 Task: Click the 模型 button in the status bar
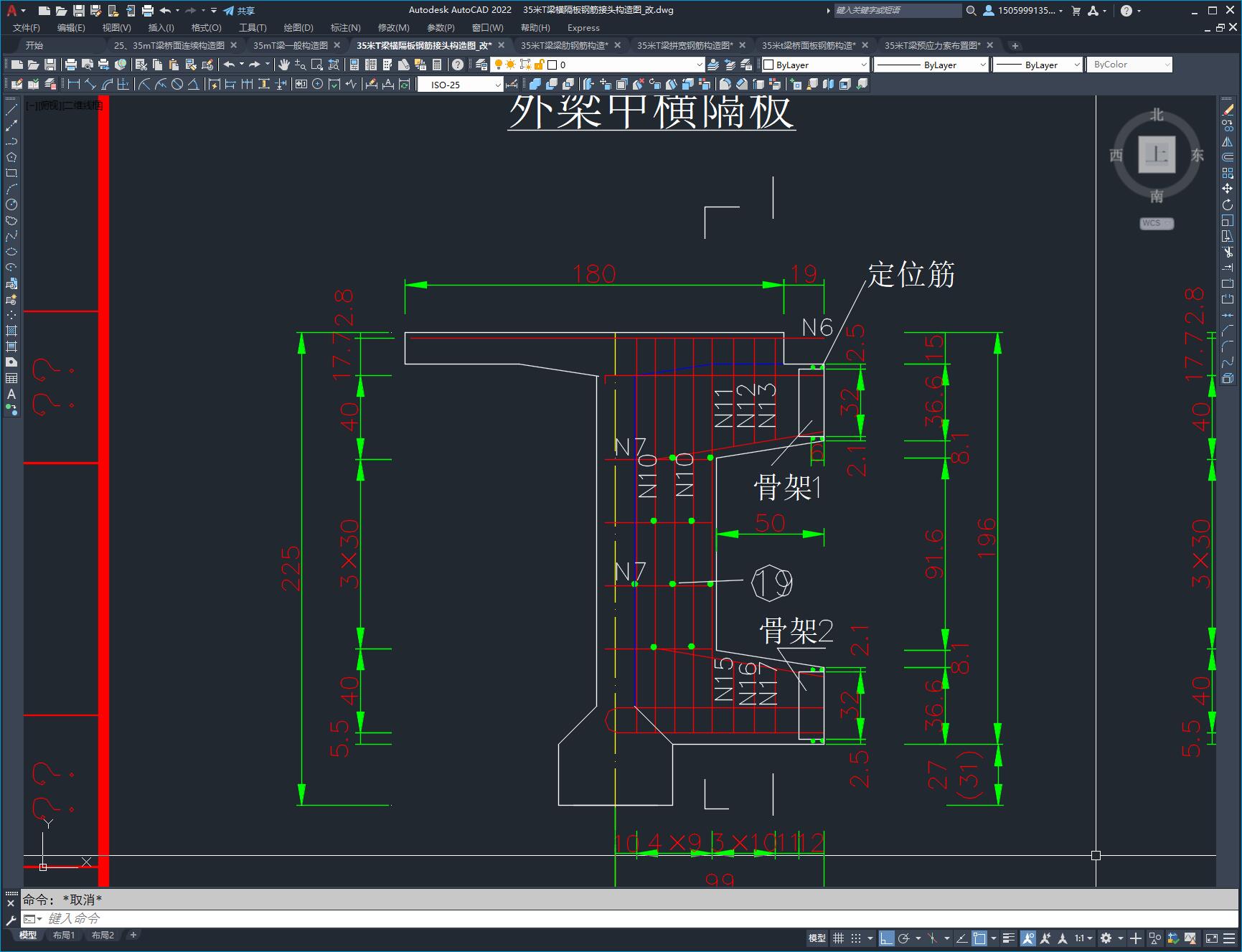pos(817,938)
